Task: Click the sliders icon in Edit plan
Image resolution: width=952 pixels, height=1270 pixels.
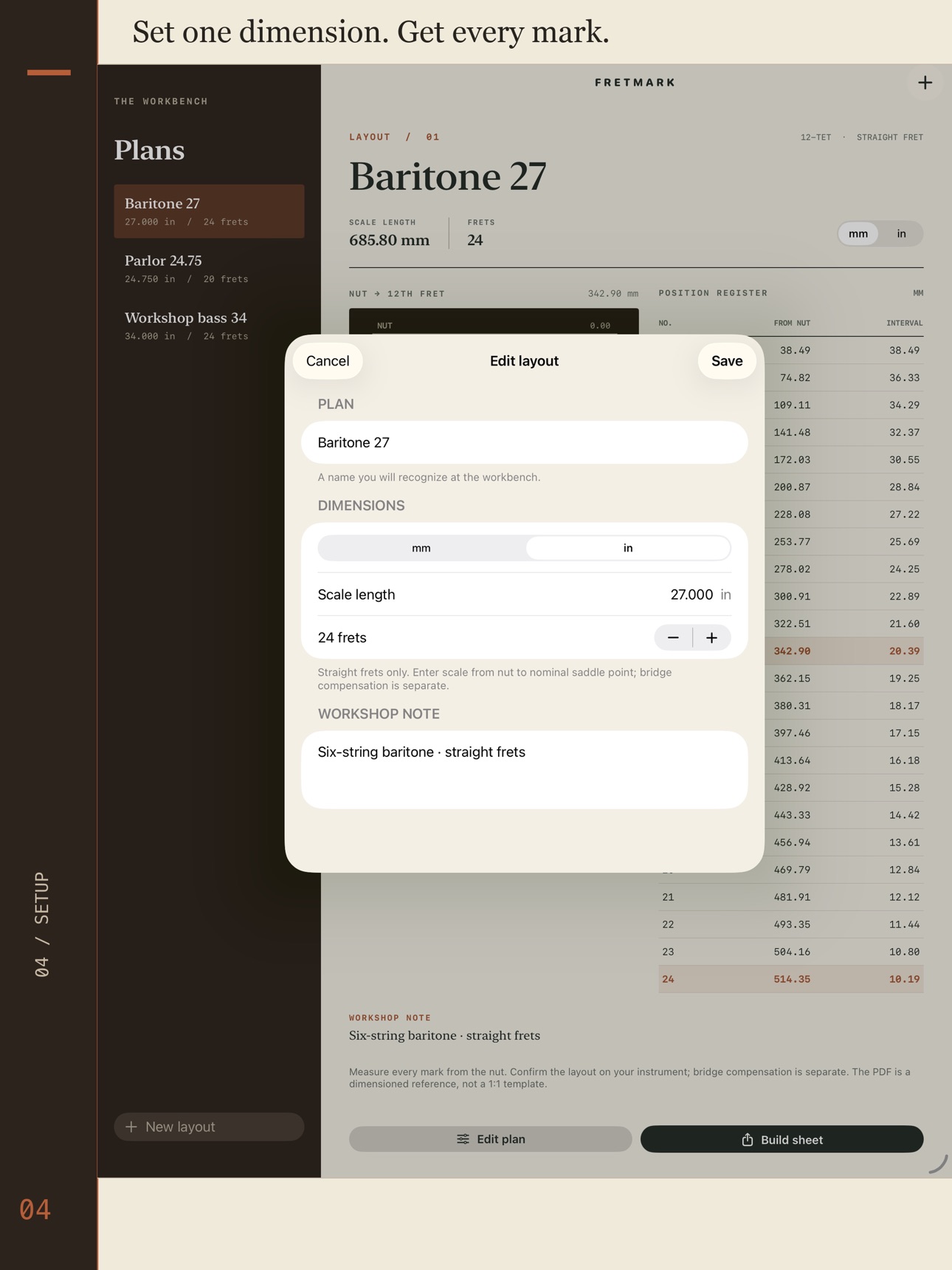Action: (x=463, y=1139)
